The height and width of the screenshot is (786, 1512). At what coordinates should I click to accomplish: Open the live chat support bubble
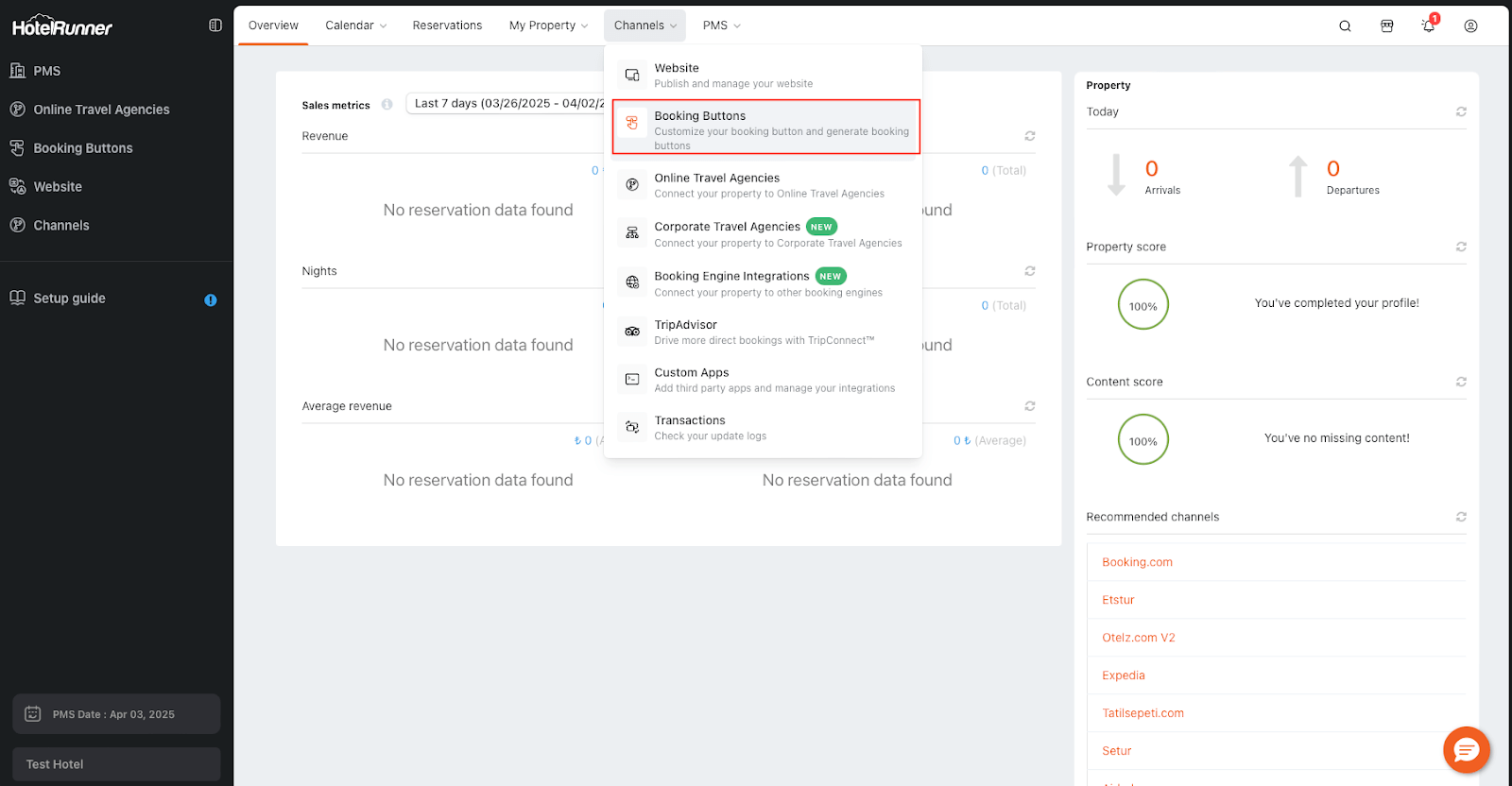[x=1466, y=751]
